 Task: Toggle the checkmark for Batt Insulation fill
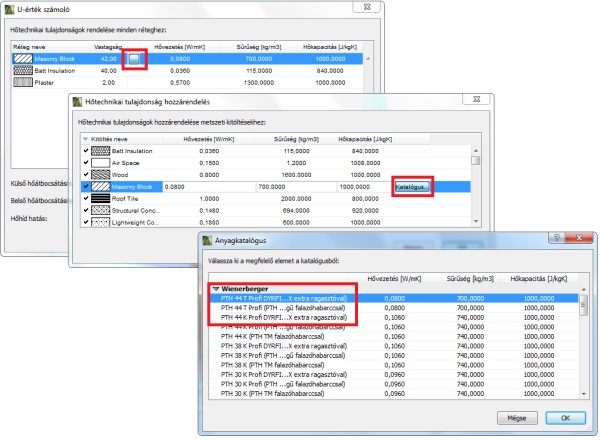click(86, 151)
